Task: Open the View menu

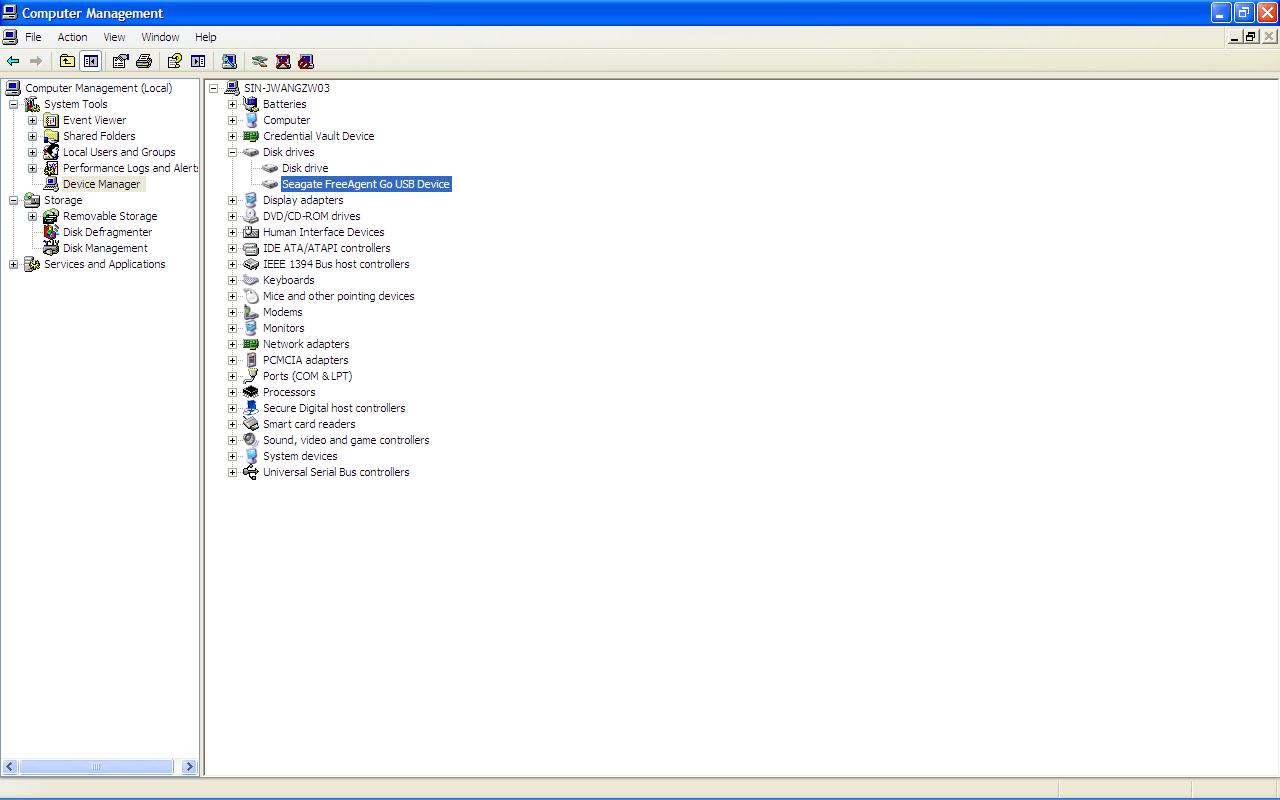Action: [113, 36]
